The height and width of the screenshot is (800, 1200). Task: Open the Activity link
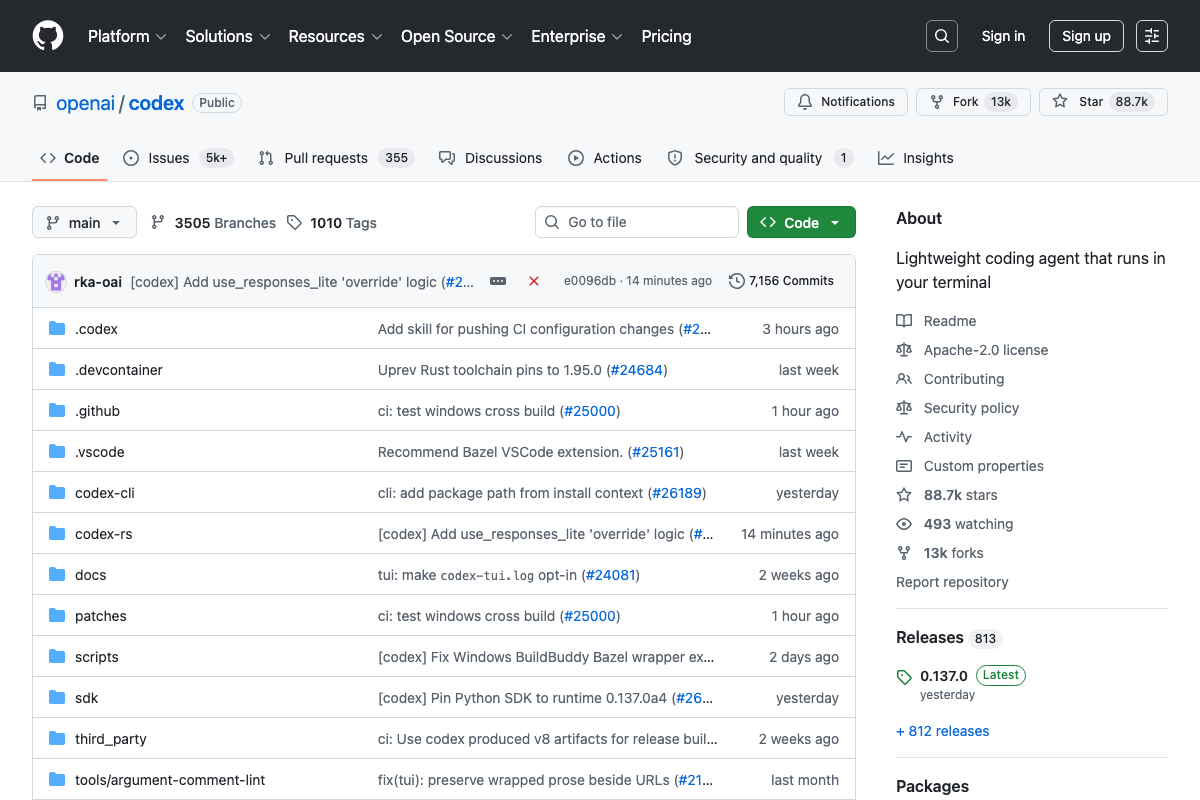pos(934,437)
